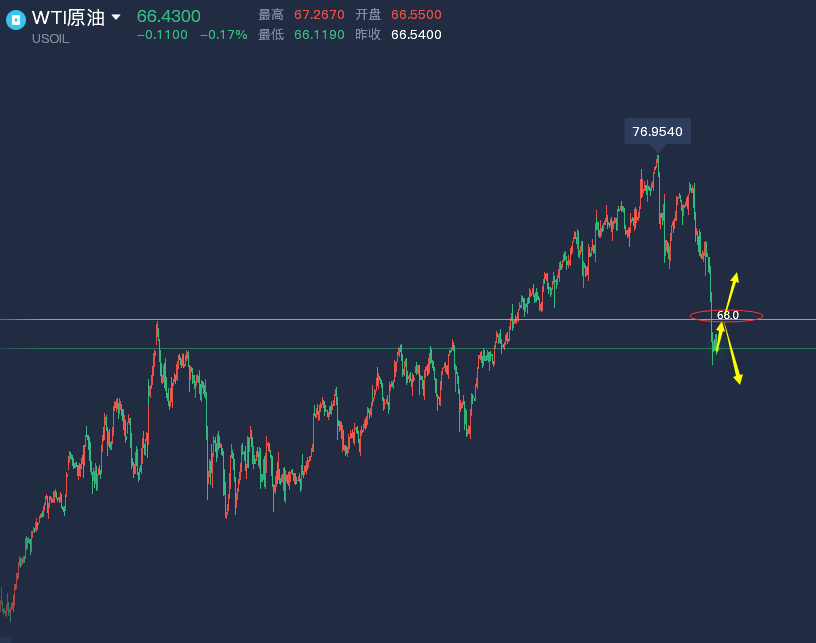Image resolution: width=816 pixels, height=643 pixels.
Task: Click the lowest candlestick at chart's bottom-left
Action: (8, 607)
